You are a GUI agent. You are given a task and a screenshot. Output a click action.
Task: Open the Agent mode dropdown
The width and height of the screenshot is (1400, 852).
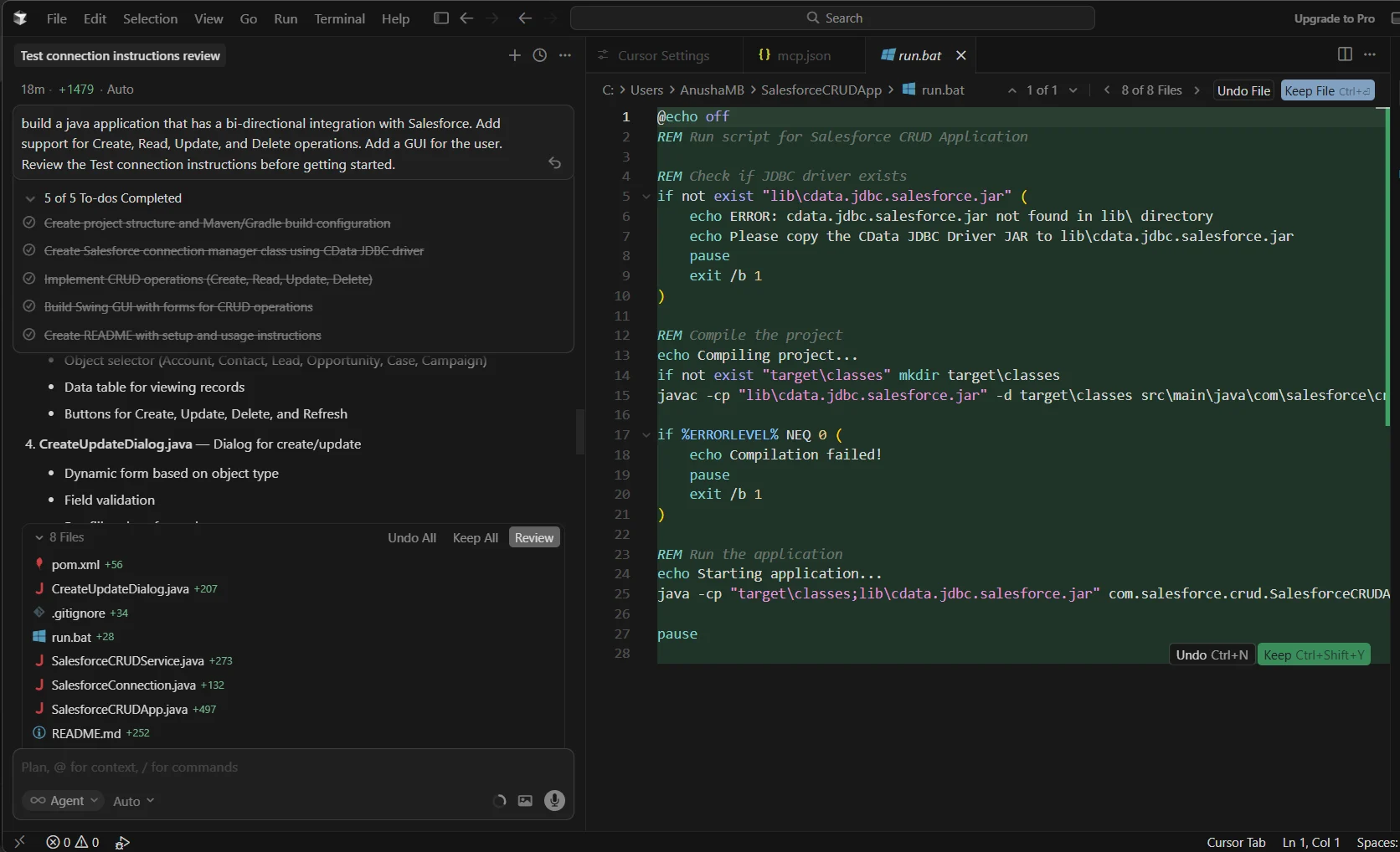(64, 801)
